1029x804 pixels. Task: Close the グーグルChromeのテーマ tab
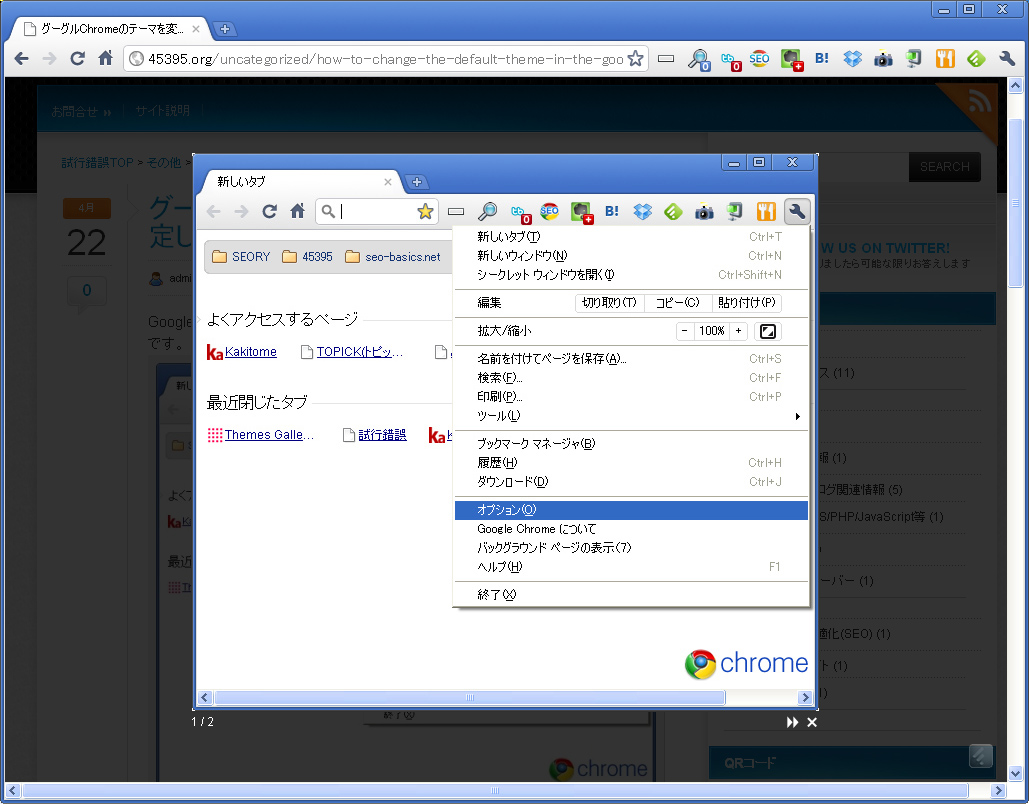pyautogui.click(x=196, y=29)
